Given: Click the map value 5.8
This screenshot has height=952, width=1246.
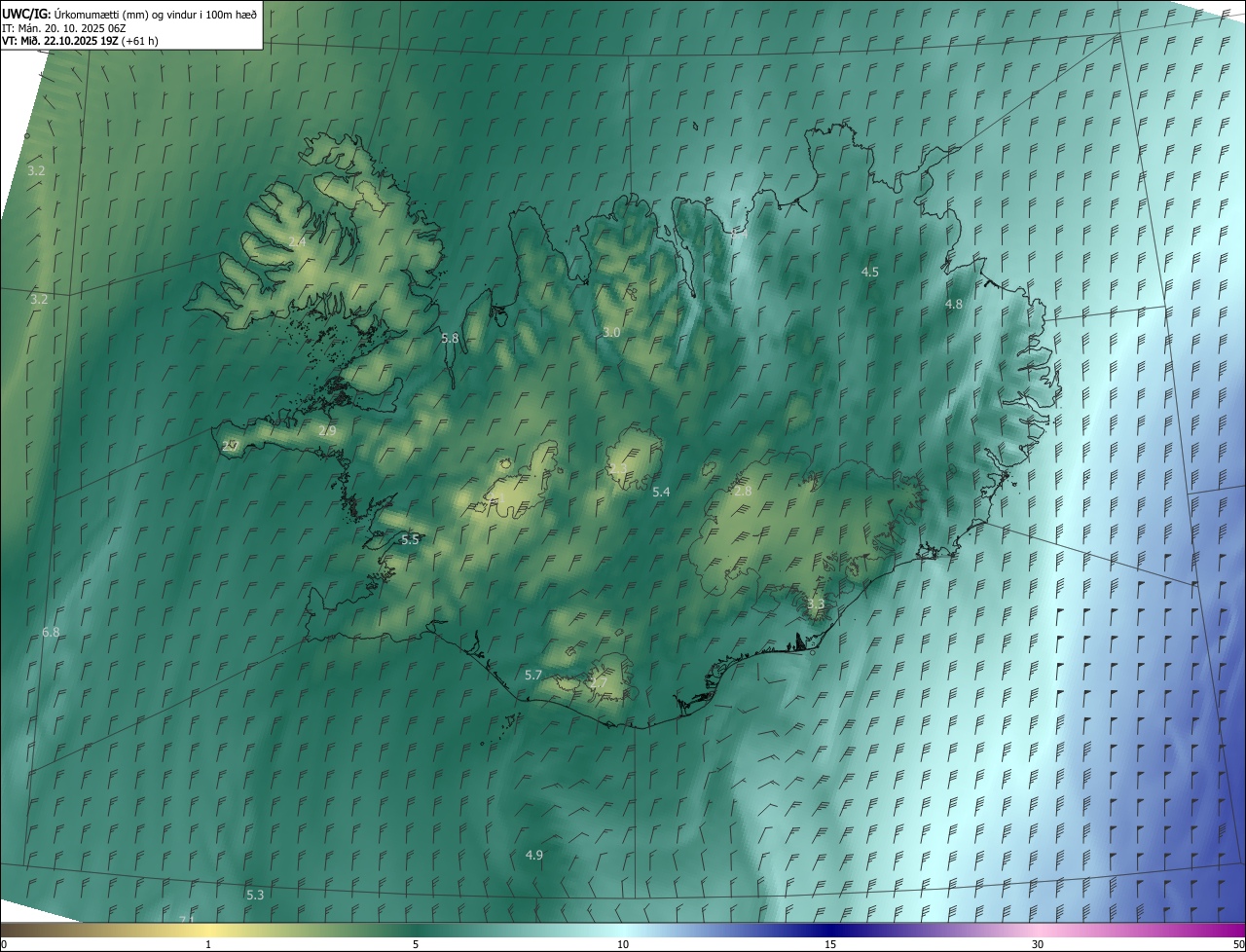Looking at the screenshot, I should click(450, 338).
